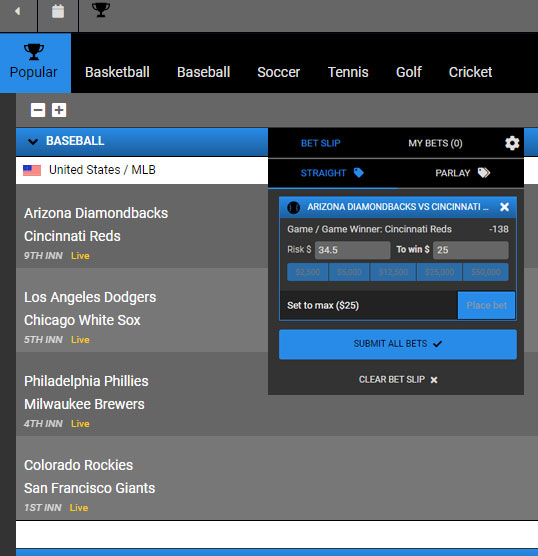Click the trophy icon in top bar
This screenshot has height=556, width=538.
tap(101, 10)
